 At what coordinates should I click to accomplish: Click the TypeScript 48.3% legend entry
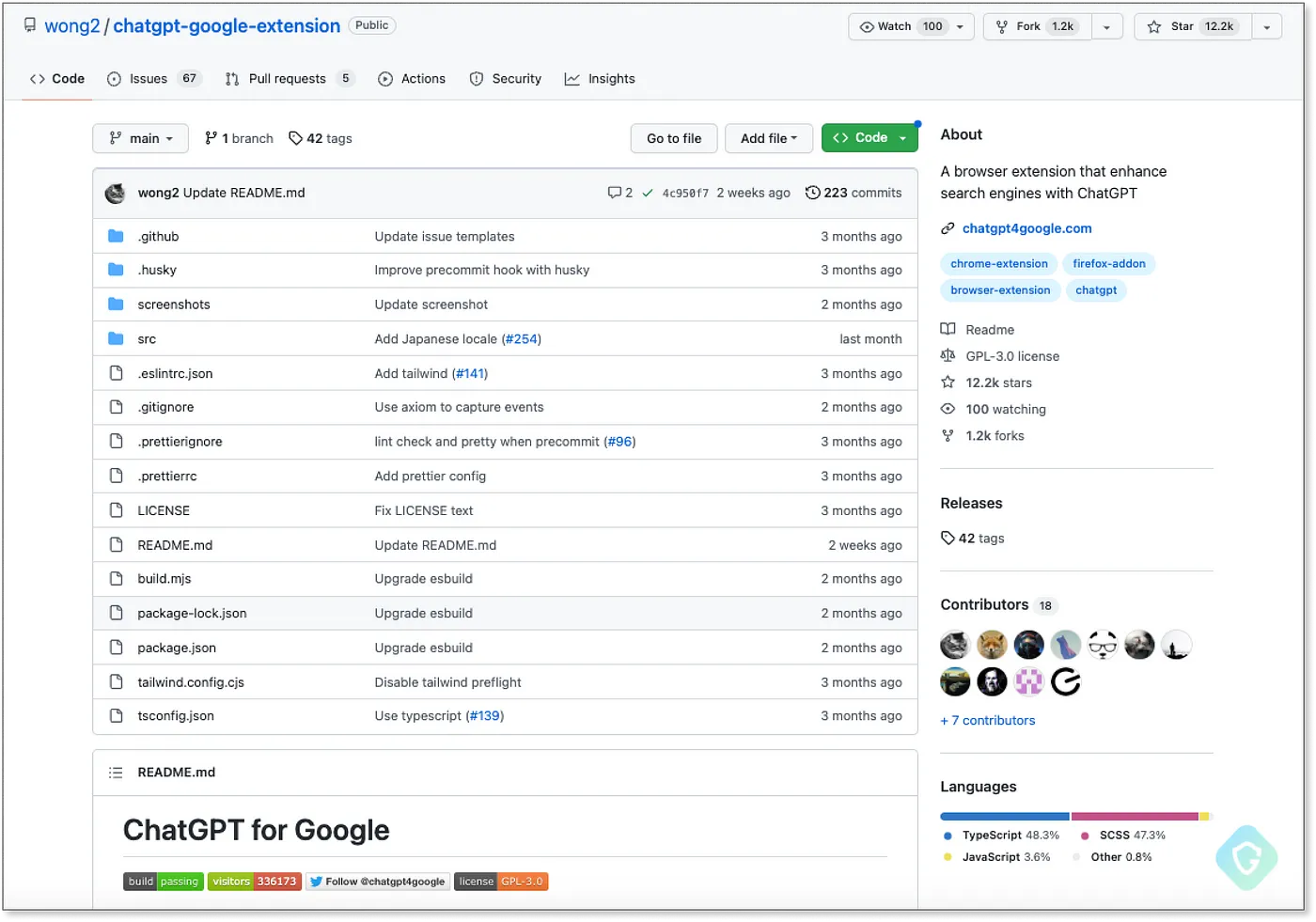1001,835
